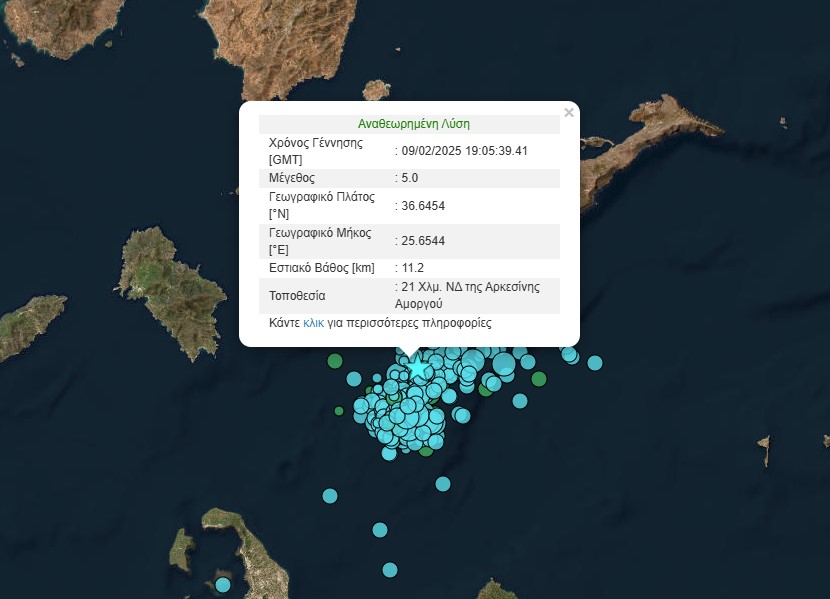
Task: Click the origin time 09/02/2025 19:05:39.41
Action: tap(464, 151)
